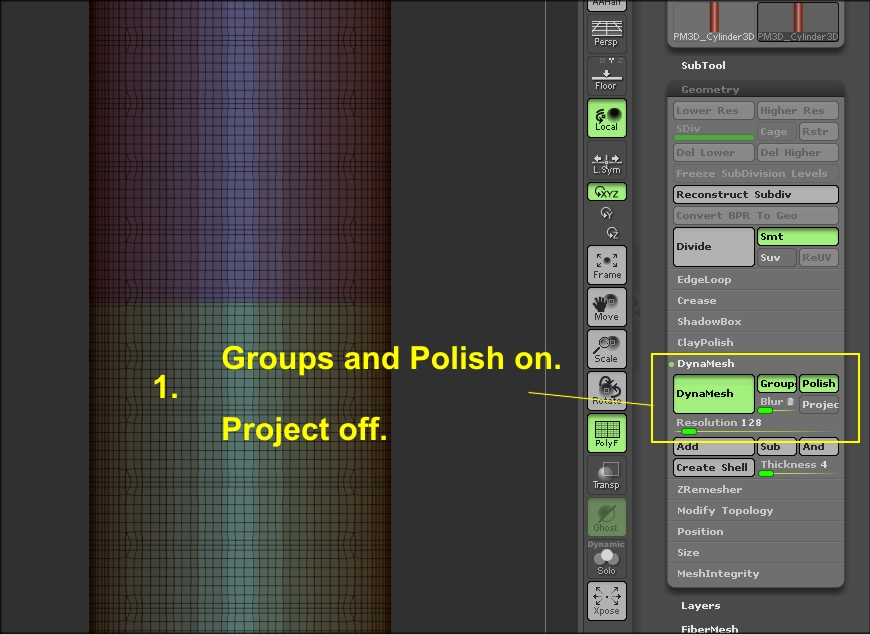Open the FiberMesh subpalette
The height and width of the screenshot is (634, 870).
tap(710, 628)
